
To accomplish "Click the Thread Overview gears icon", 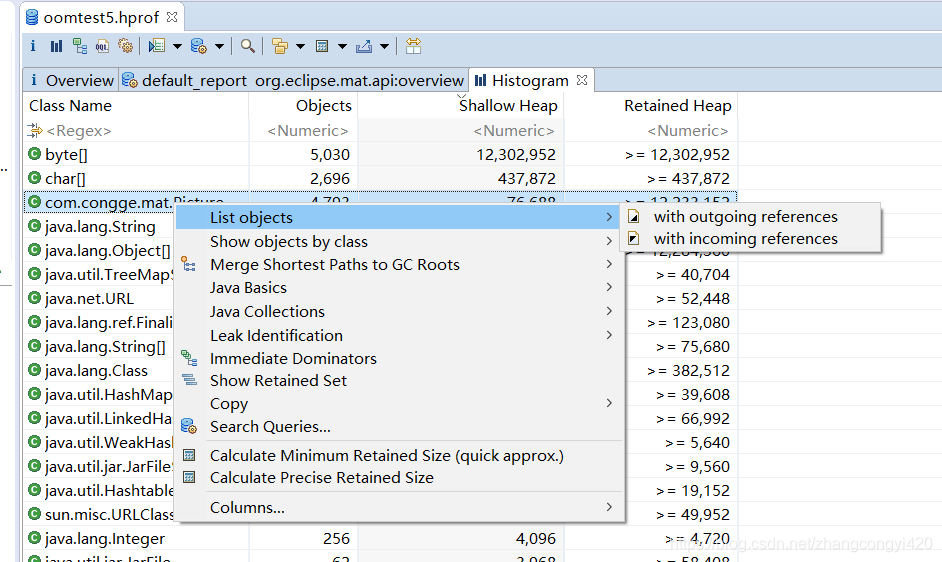I will [x=125, y=46].
